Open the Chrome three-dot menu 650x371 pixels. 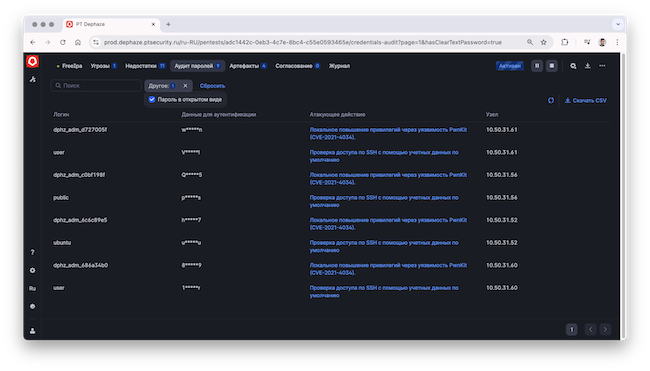click(x=617, y=42)
